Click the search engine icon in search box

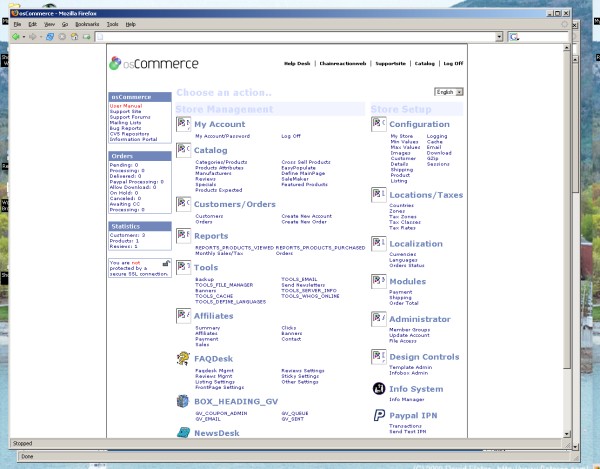514,37
